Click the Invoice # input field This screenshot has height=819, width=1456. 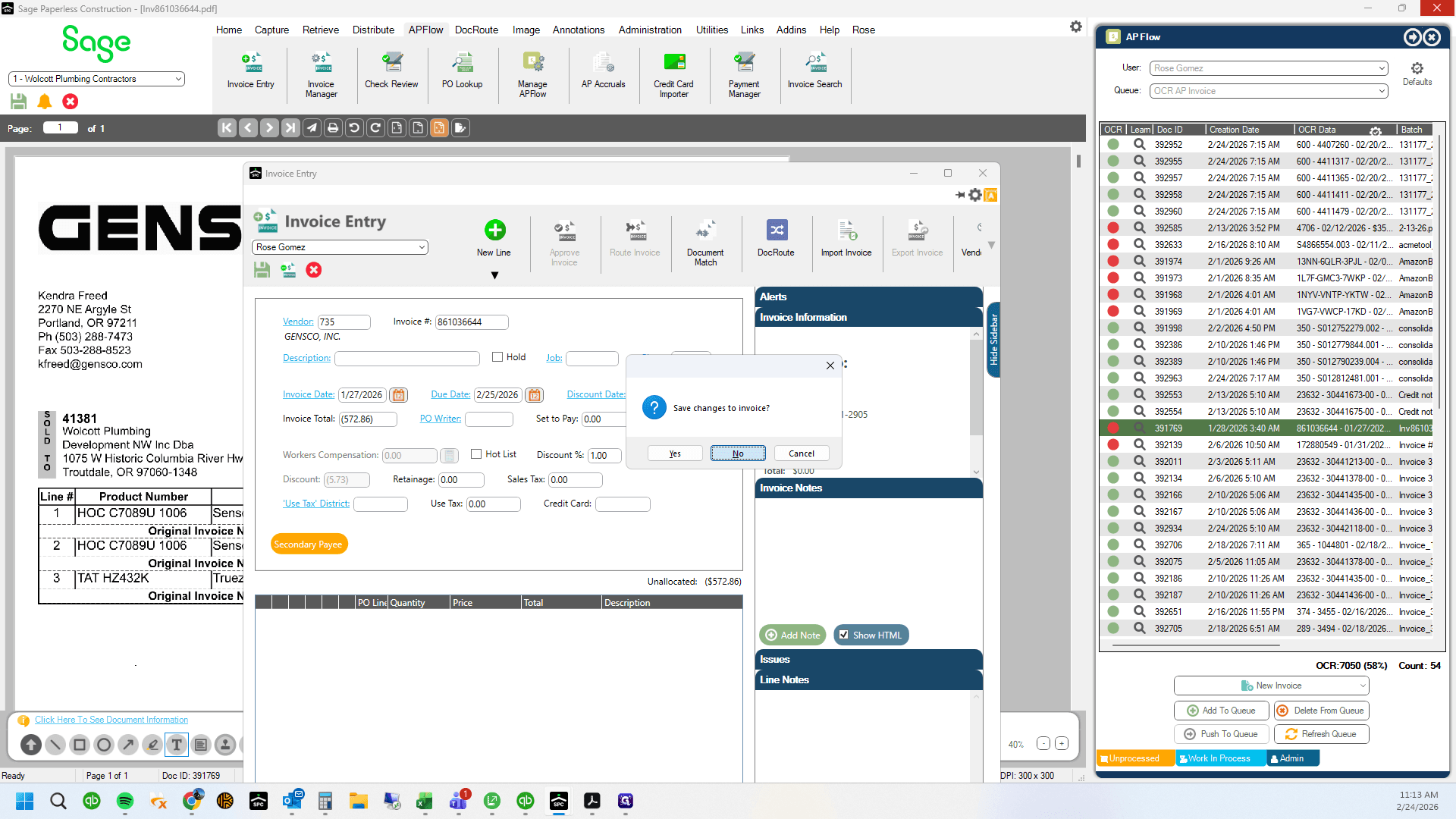tap(472, 322)
